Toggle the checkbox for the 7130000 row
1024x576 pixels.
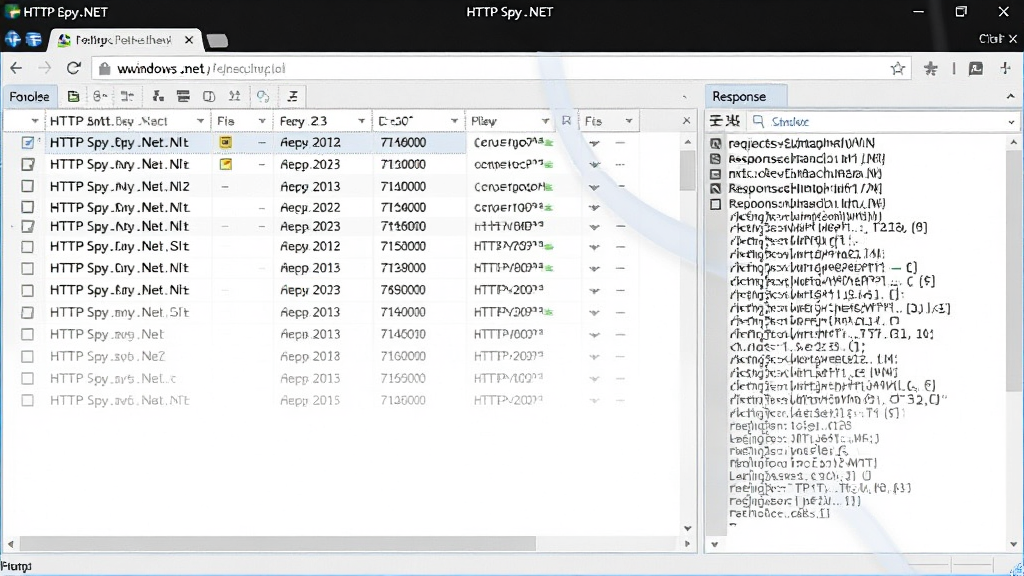pos(27,164)
